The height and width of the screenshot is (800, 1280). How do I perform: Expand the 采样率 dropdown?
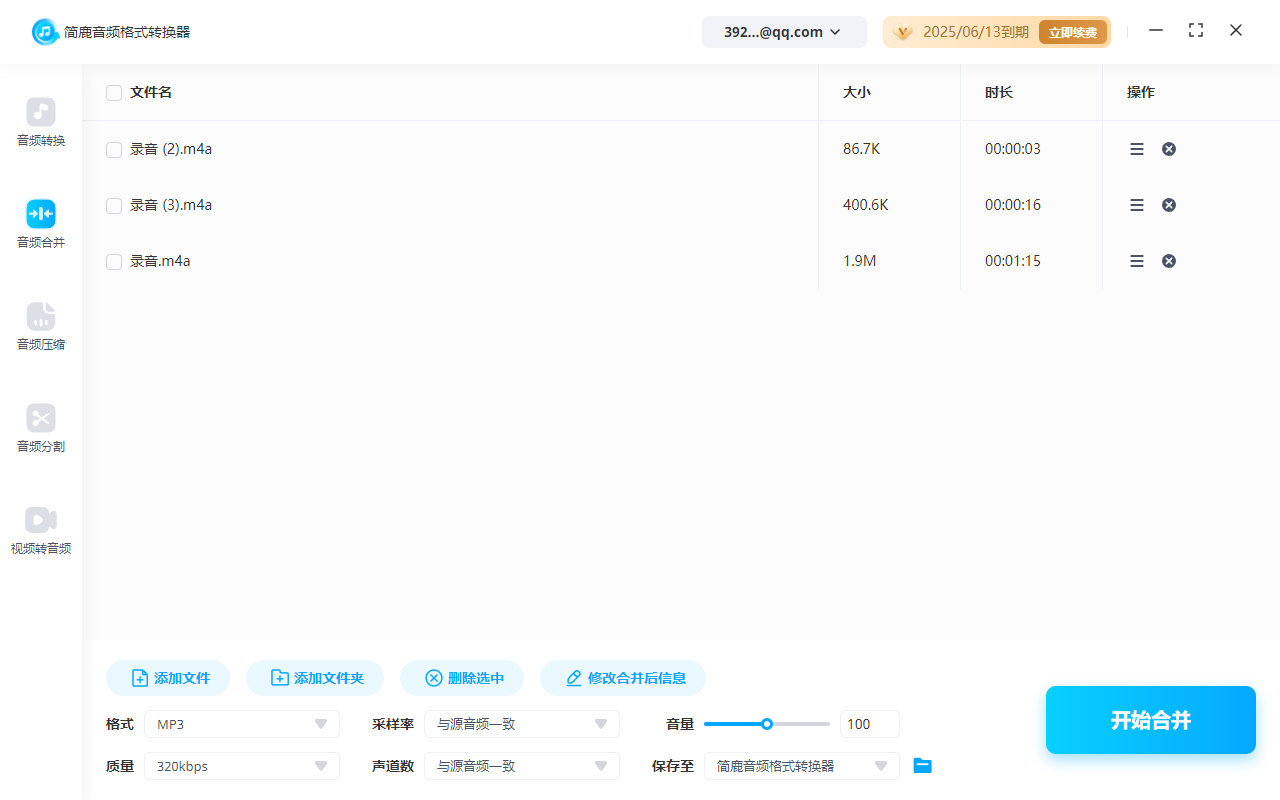[522, 724]
